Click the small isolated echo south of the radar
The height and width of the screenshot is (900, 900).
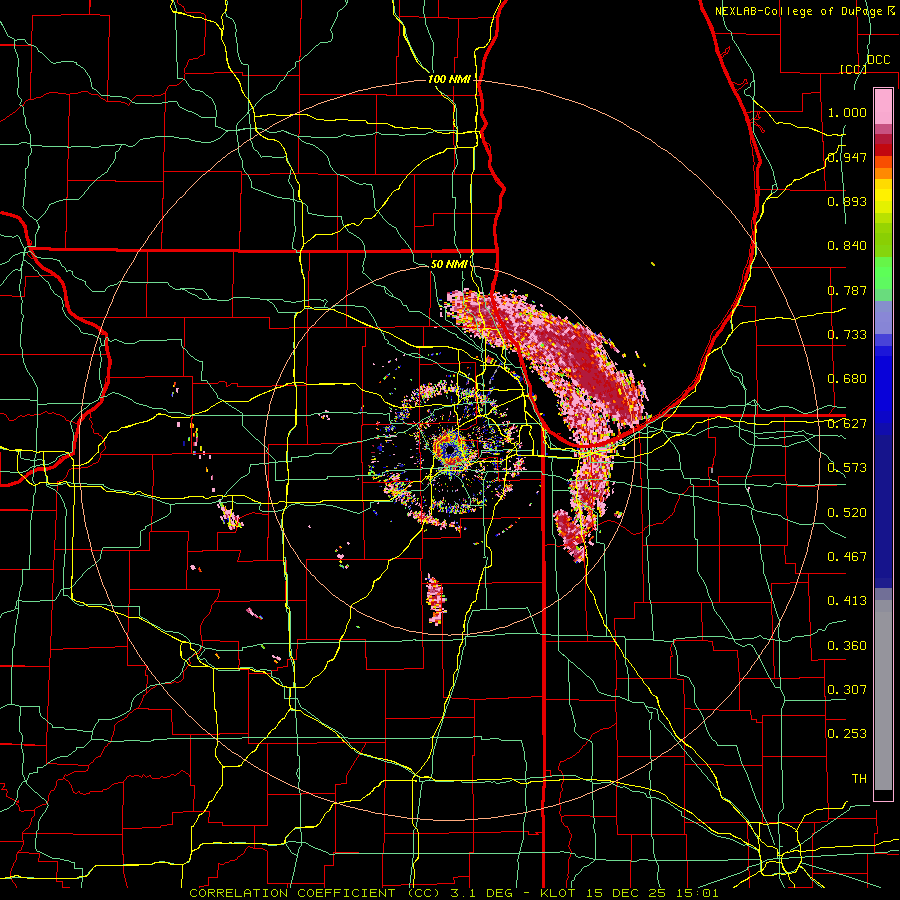[x=436, y=600]
